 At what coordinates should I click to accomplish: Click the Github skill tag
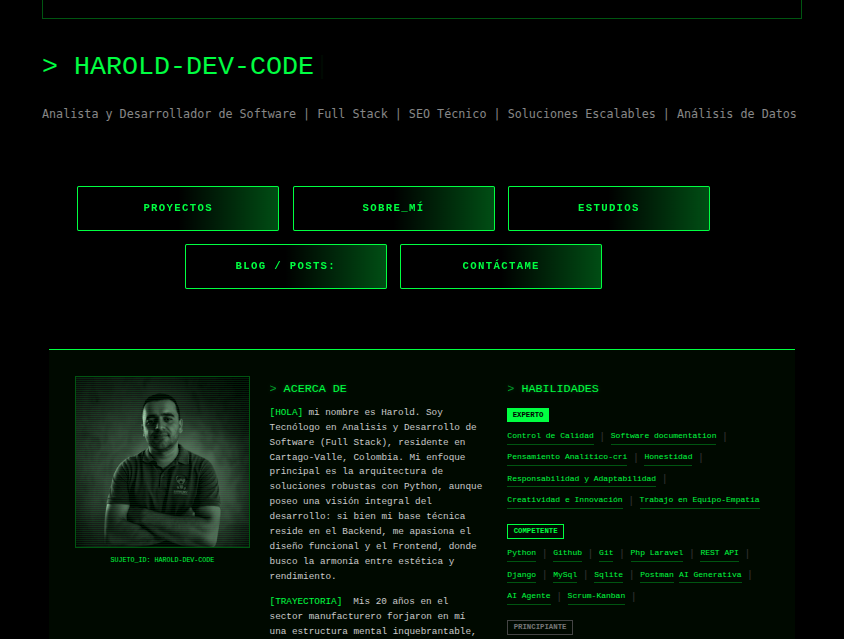coord(567,552)
